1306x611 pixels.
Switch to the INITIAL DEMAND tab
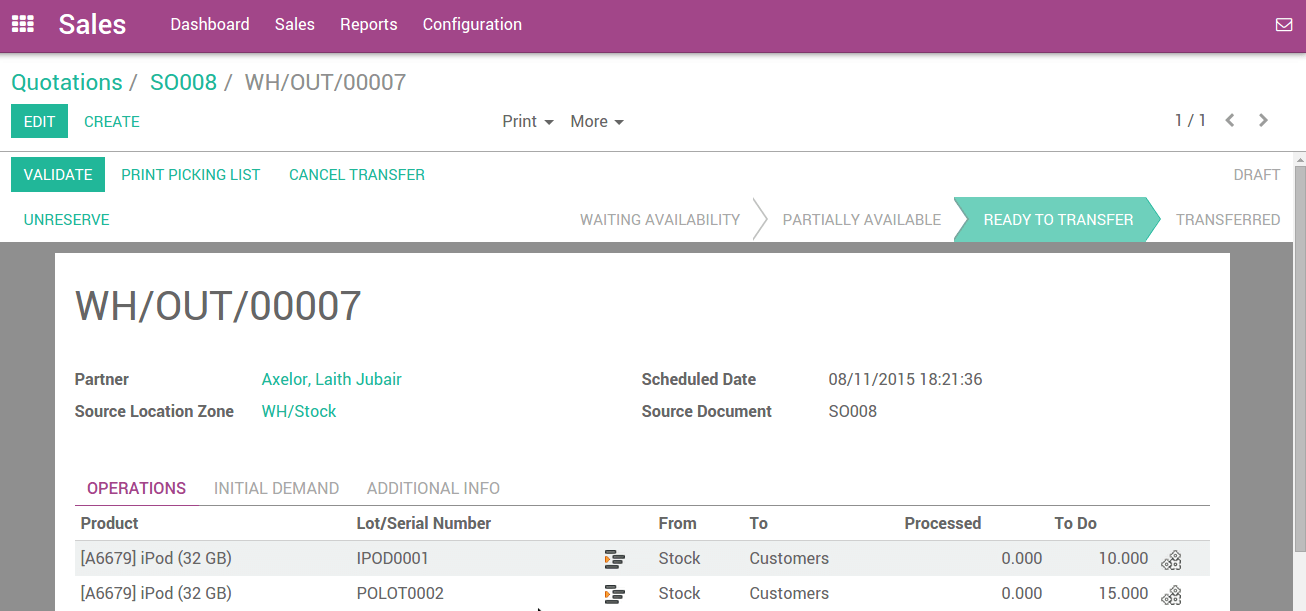[276, 488]
